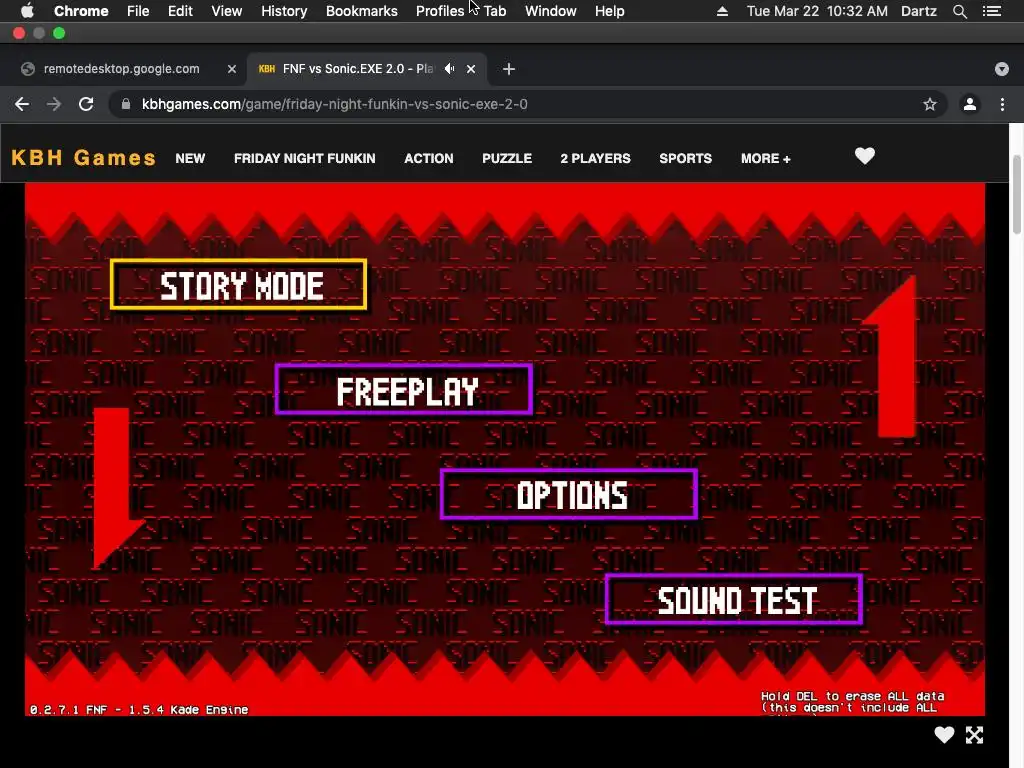The height and width of the screenshot is (768, 1024).
Task: Open the Help menu
Action: (609, 11)
